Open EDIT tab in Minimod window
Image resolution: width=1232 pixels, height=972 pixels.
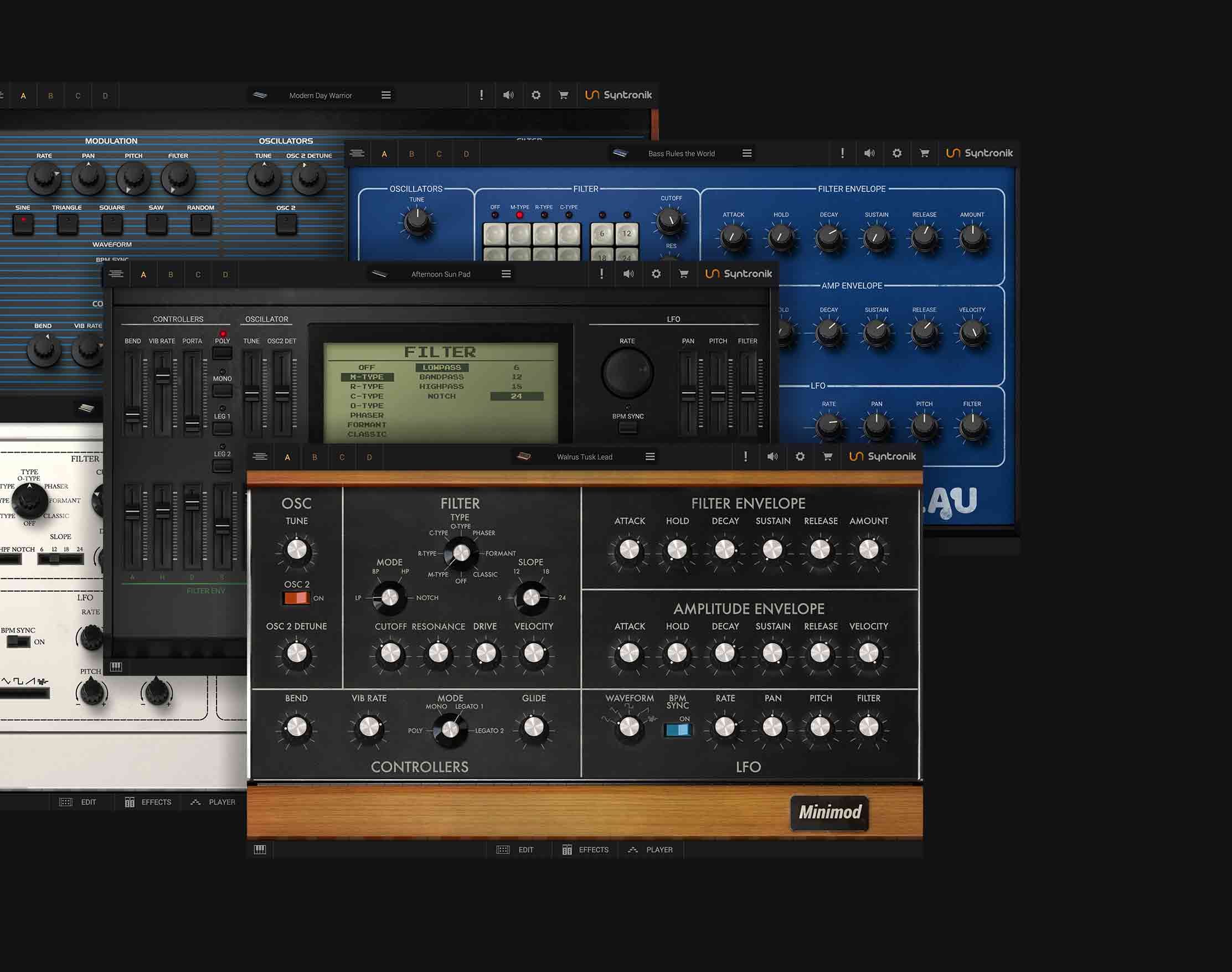[x=516, y=850]
